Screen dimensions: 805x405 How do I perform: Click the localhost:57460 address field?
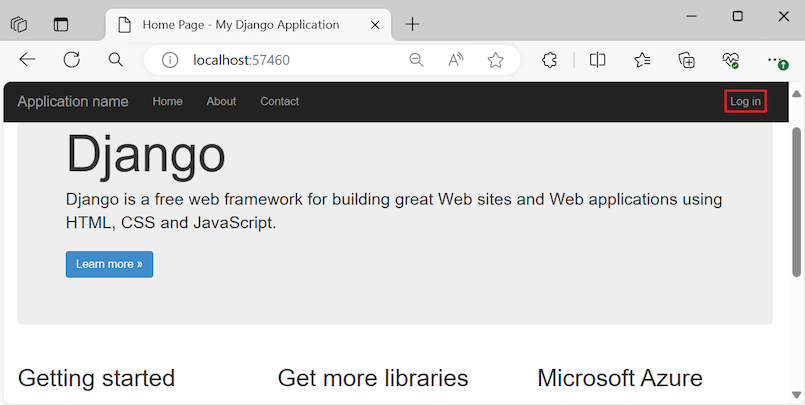tap(280, 60)
